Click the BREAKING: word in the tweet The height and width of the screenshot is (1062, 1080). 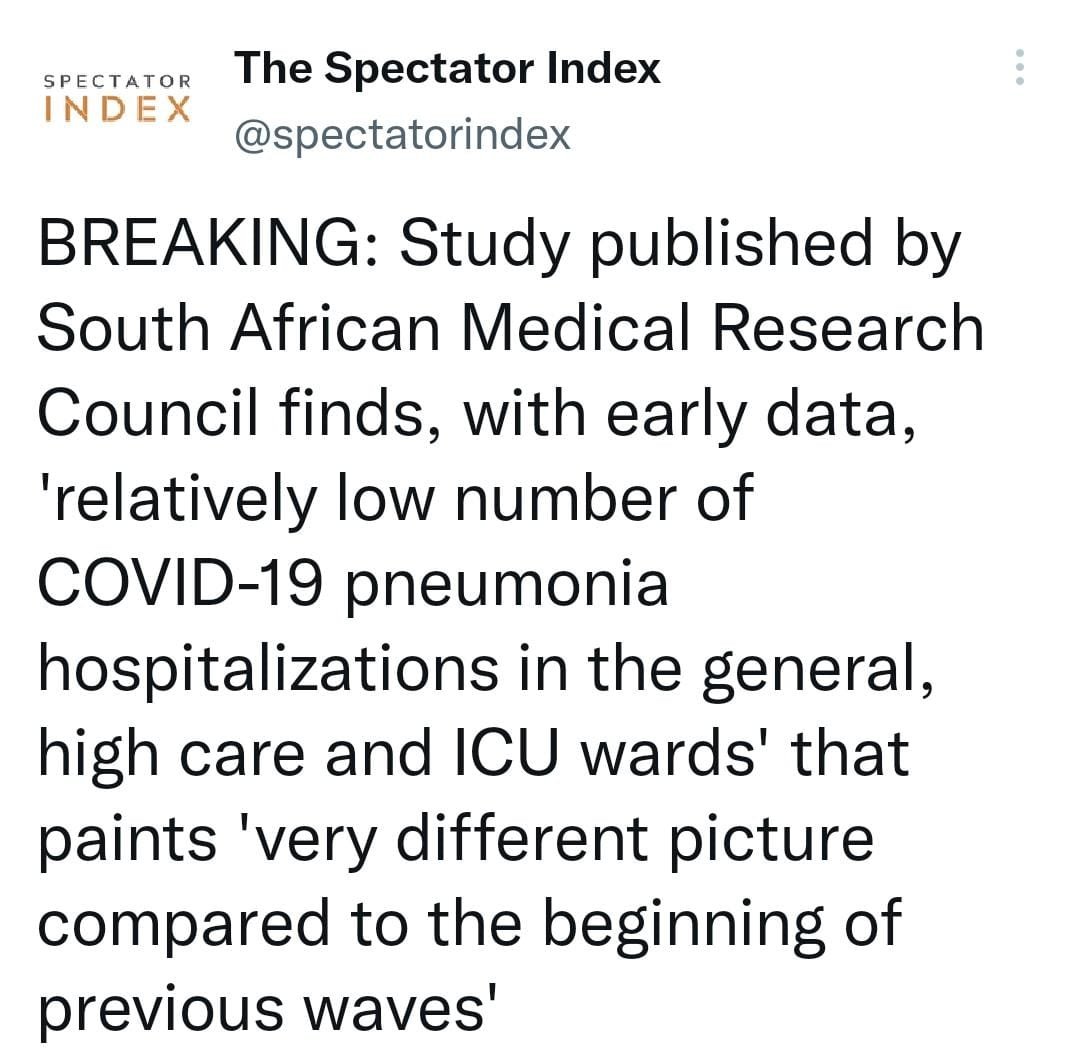click(207, 243)
